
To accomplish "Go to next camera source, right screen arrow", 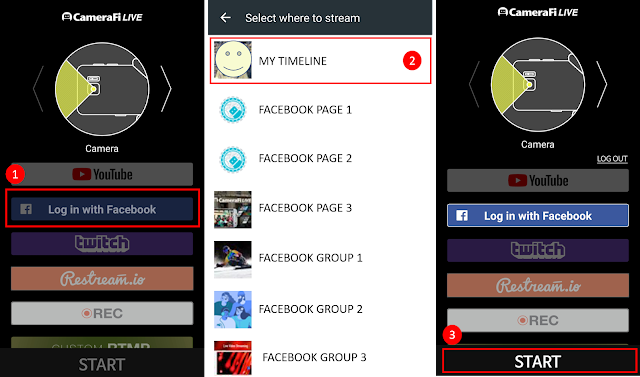I will 602,84.
